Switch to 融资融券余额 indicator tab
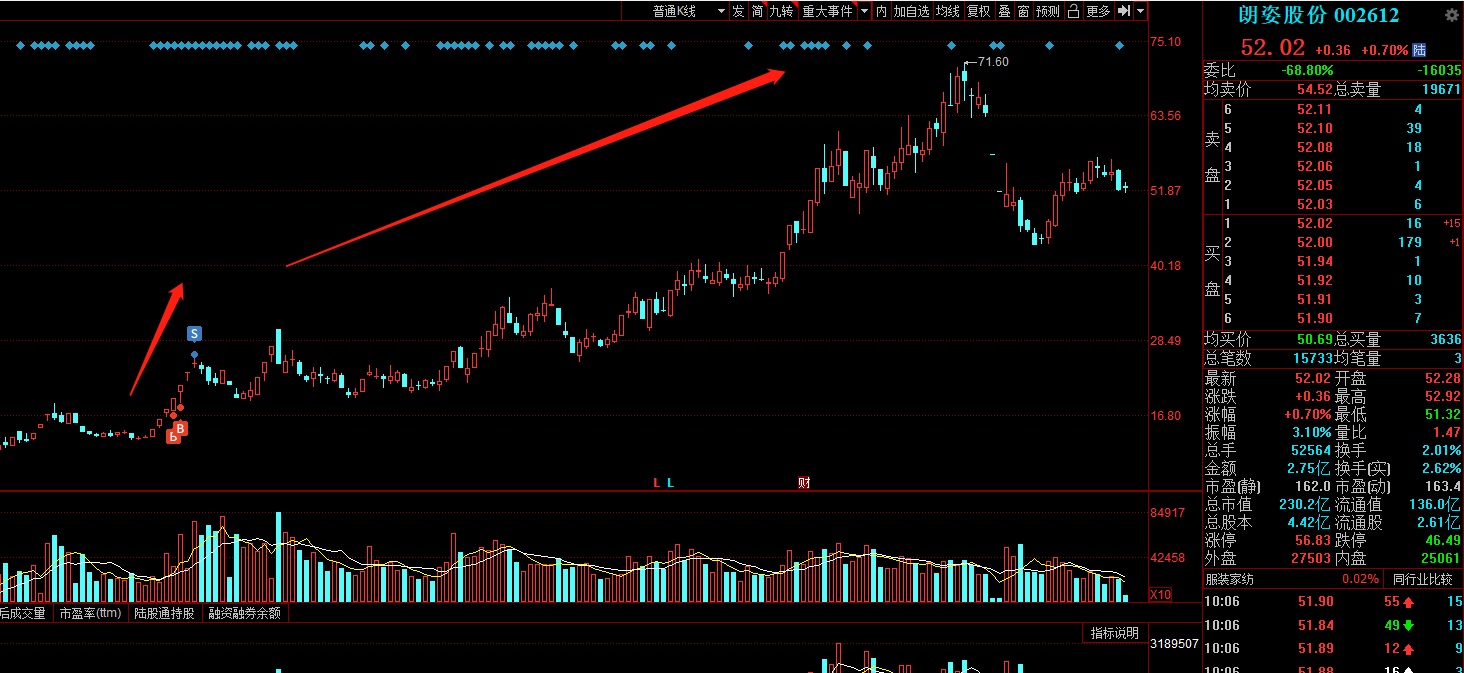The width and height of the screenshot is (1464, 673). (244, 613)
